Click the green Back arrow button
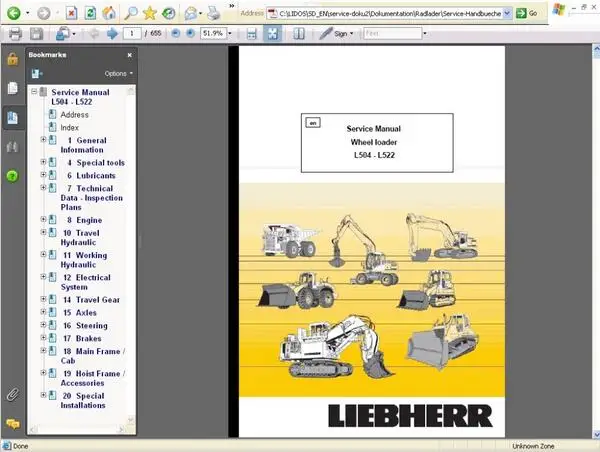600x452 pixels. [x=14, y=13]
